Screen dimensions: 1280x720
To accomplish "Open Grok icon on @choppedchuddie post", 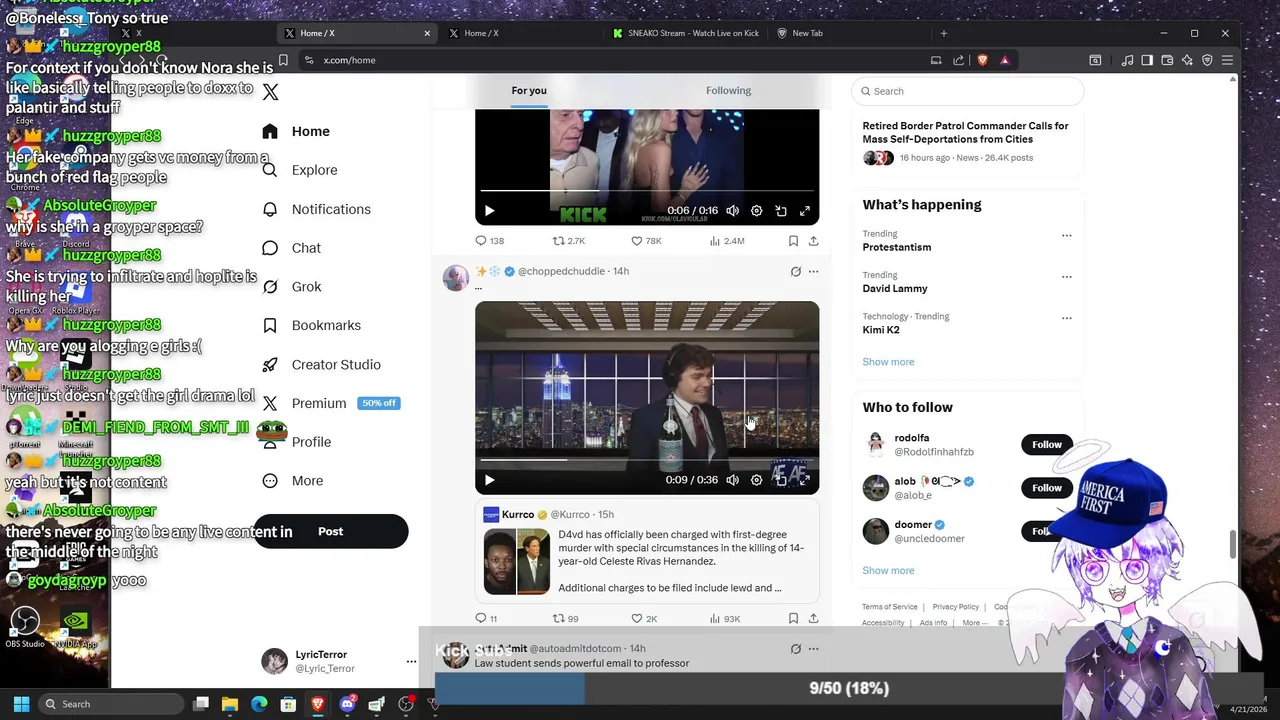I will 795,271.
